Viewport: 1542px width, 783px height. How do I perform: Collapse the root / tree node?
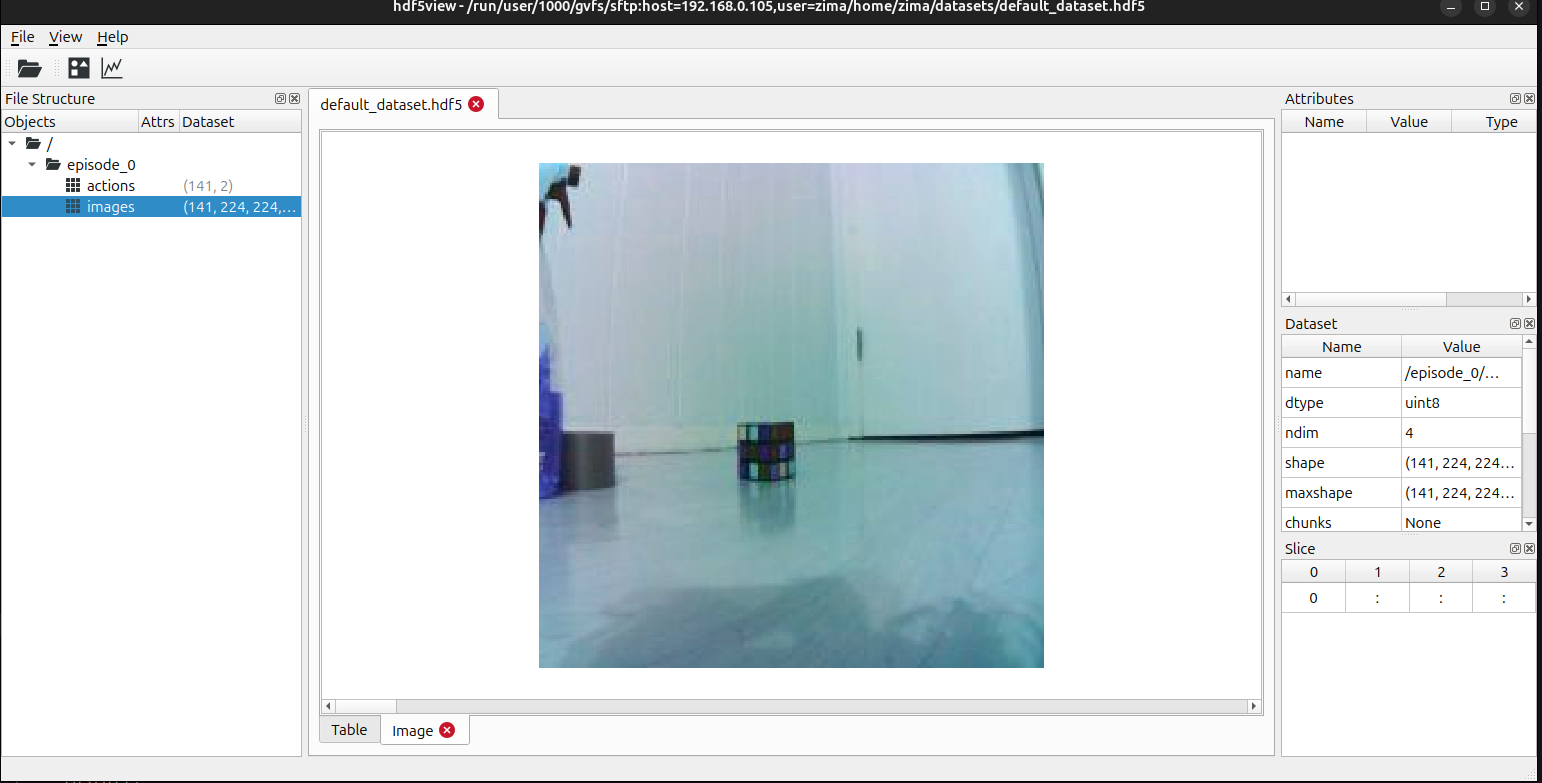pos(12,143)
